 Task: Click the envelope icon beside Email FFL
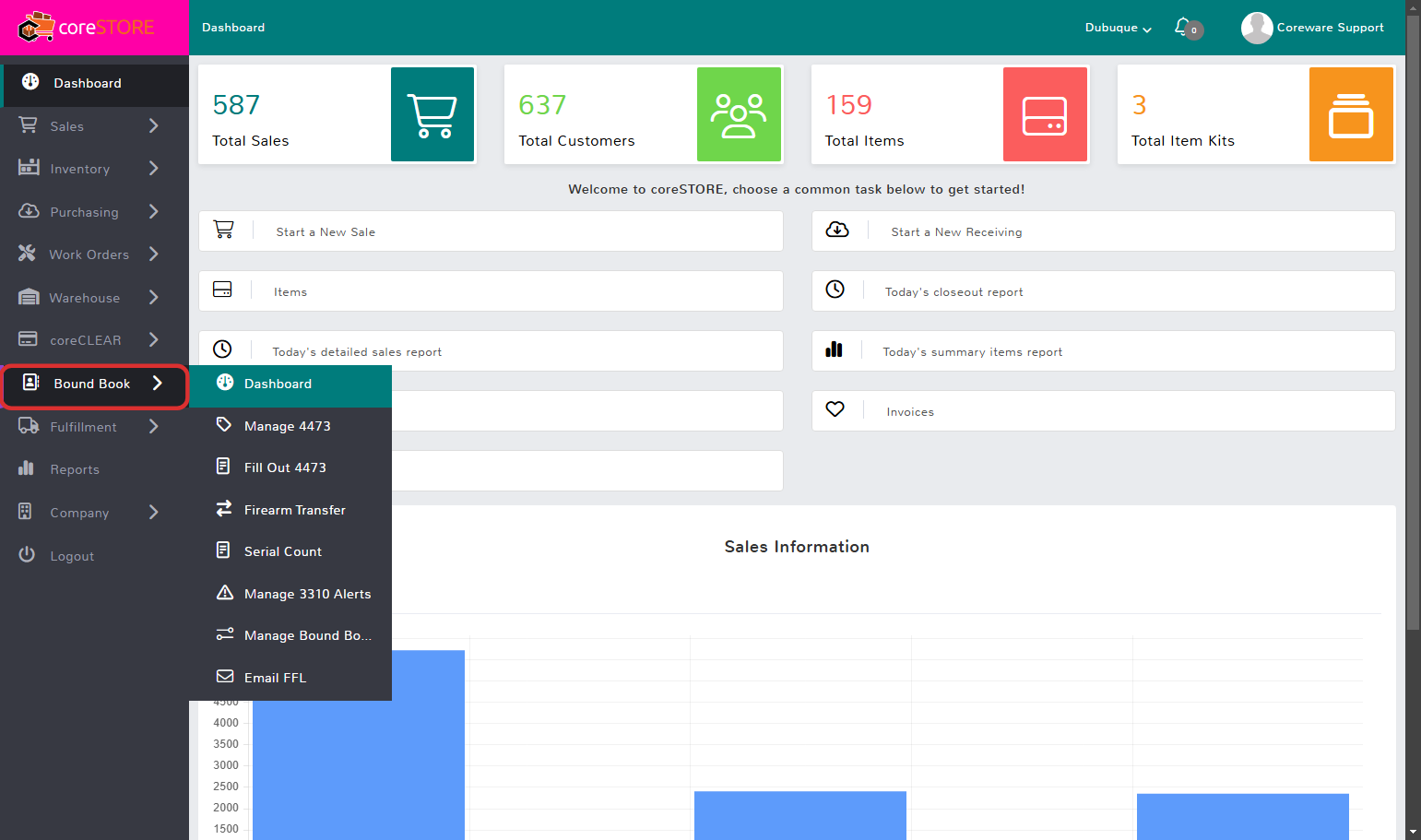pos(224,677)
